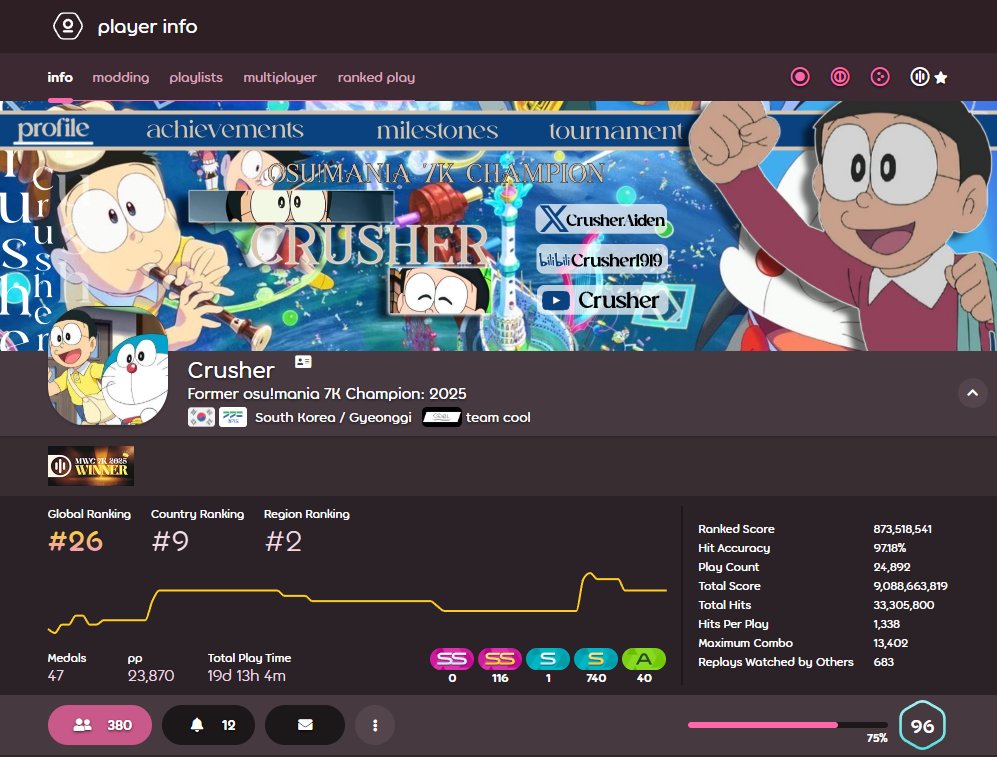Image resolution: width=997 pixels, height=757 pixels.
Task: Switch to osu!taiko game mode icon
Action: click(x=840, y=77)
